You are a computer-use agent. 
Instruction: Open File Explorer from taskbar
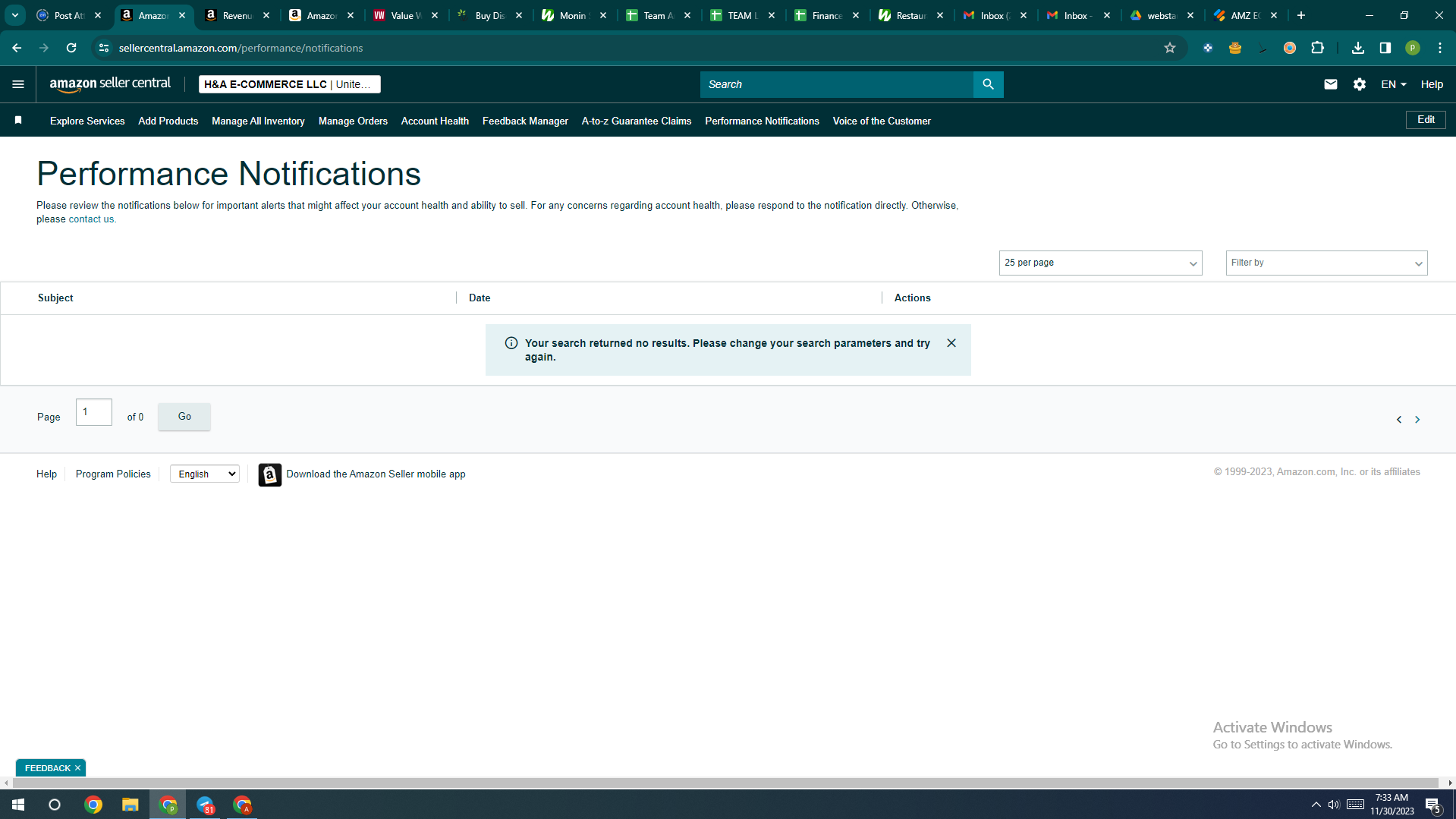pyautogui.click(x=131, y=805)
